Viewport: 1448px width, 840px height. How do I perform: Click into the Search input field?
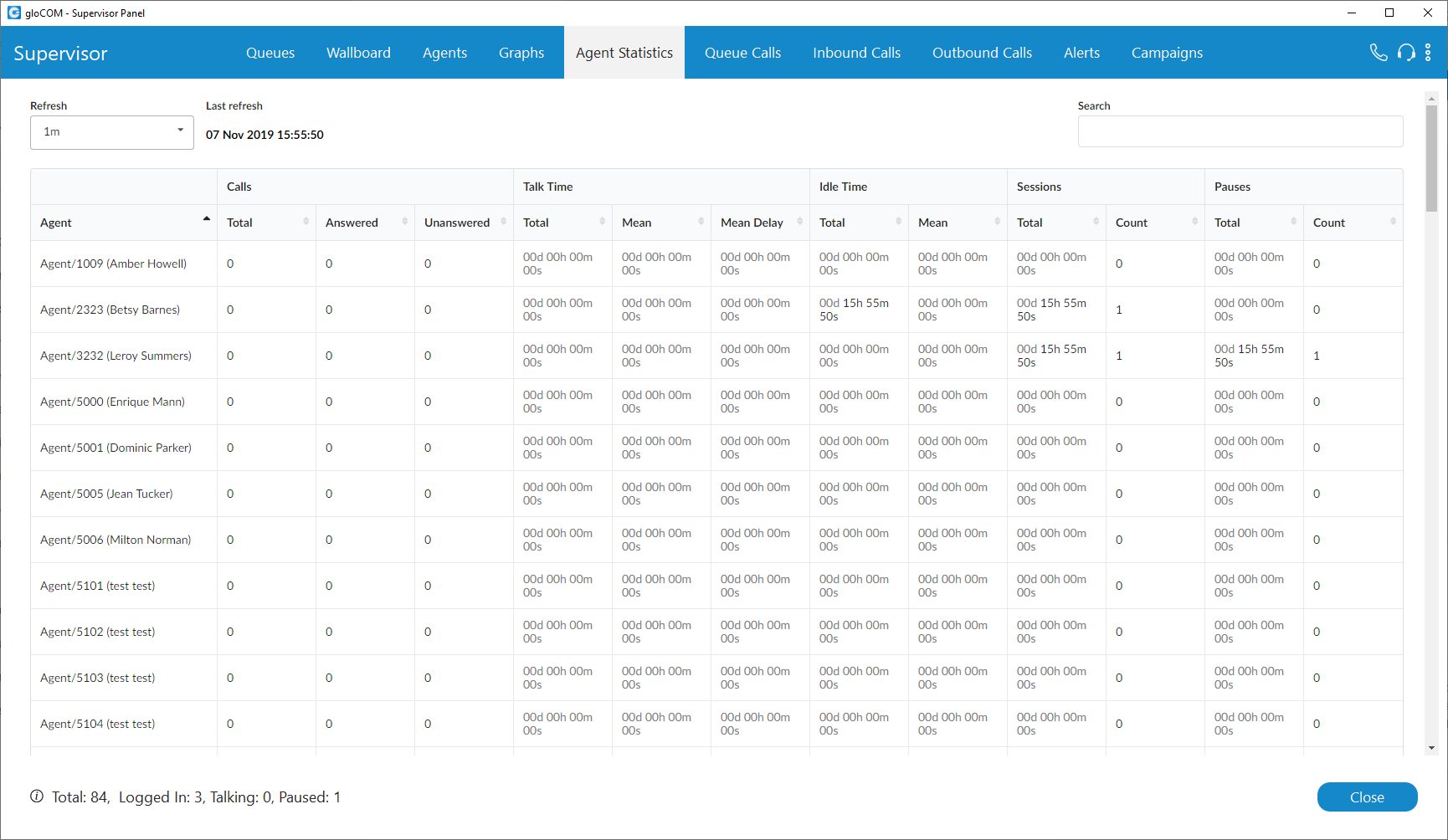click(x=1240, y=131)
